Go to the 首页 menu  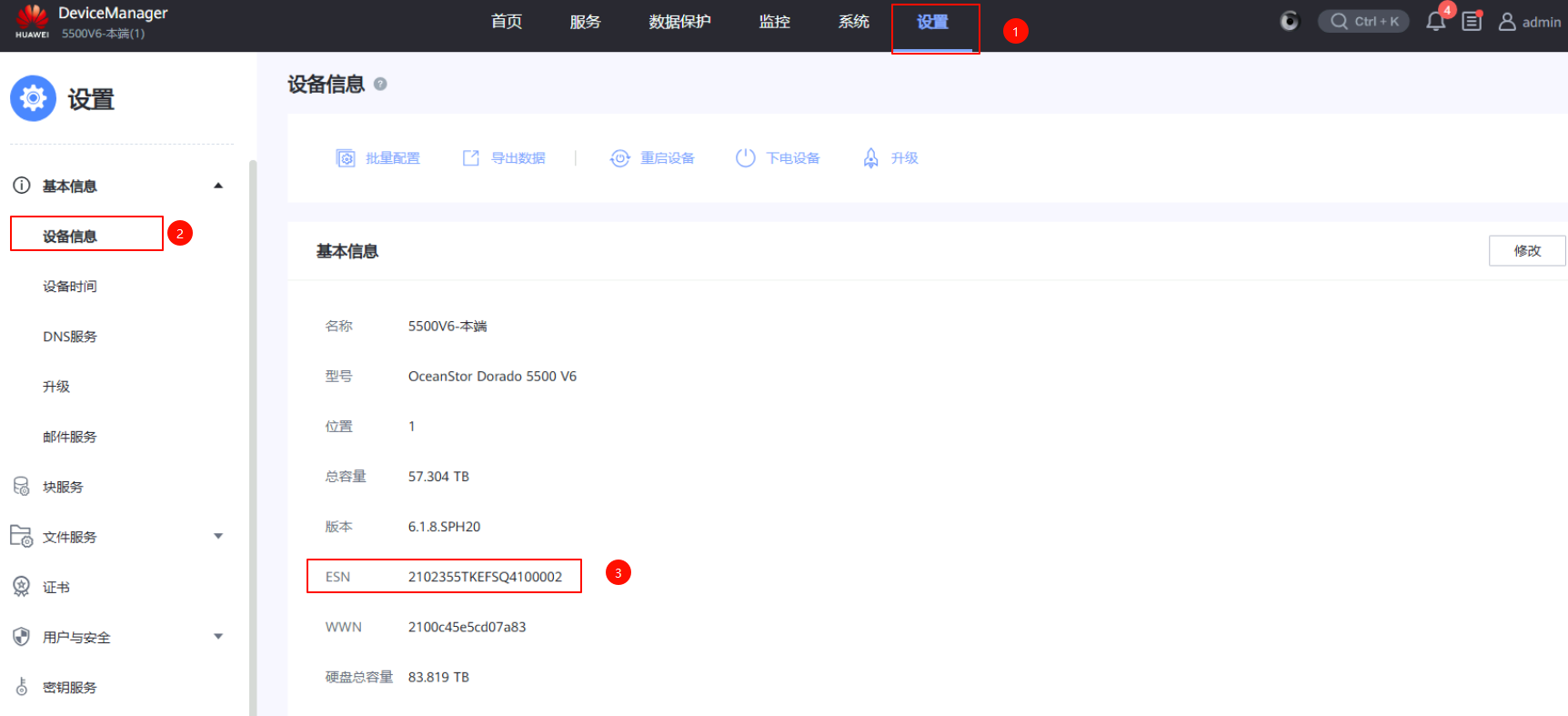[507, 22]
